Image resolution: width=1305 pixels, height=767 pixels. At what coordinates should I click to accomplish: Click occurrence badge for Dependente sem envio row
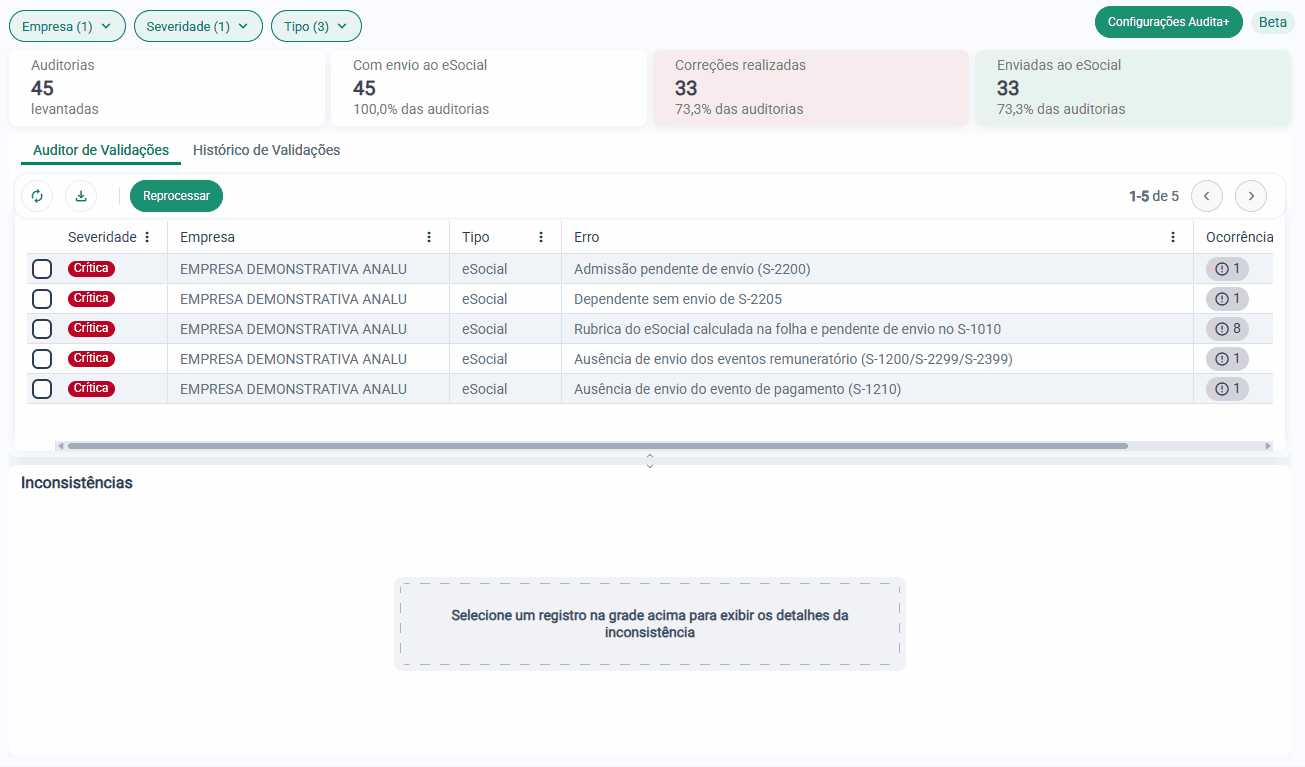1227,299
